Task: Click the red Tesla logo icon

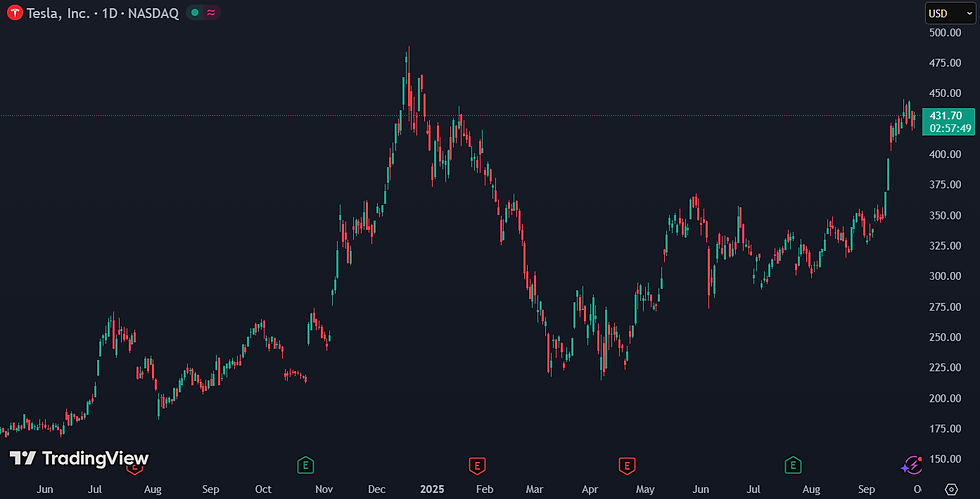Action: 15,13
